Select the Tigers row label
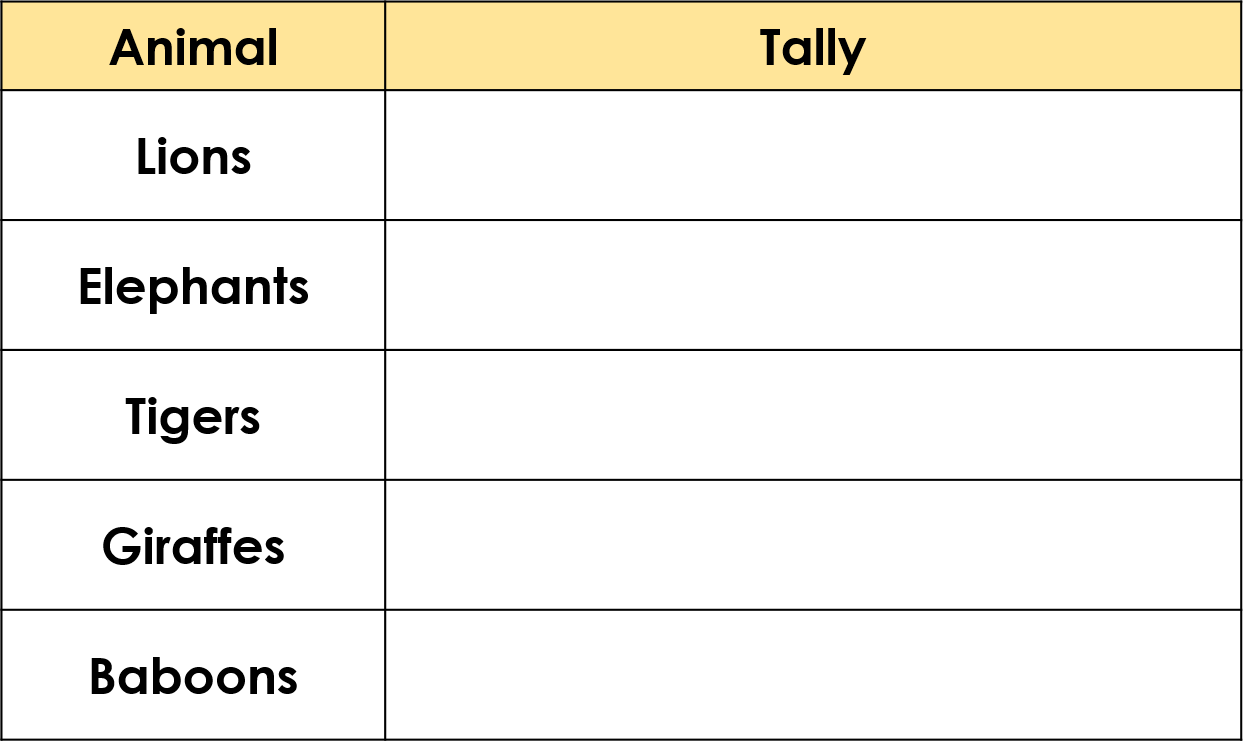The width and height of the screenshot is (1244, 742). [193, 417]
